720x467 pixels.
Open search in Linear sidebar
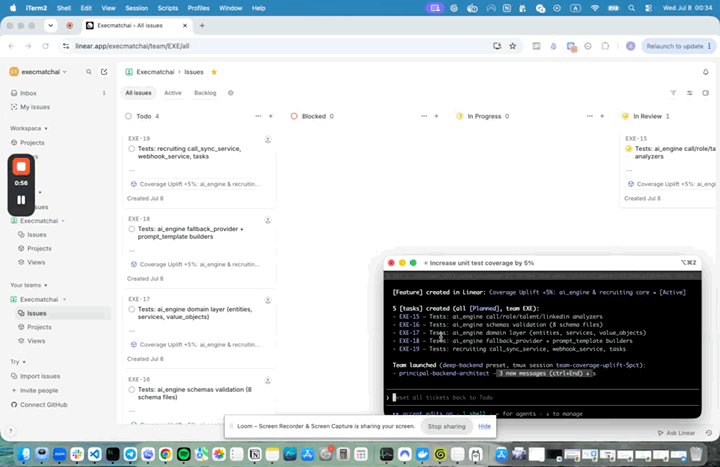(89, 72)
